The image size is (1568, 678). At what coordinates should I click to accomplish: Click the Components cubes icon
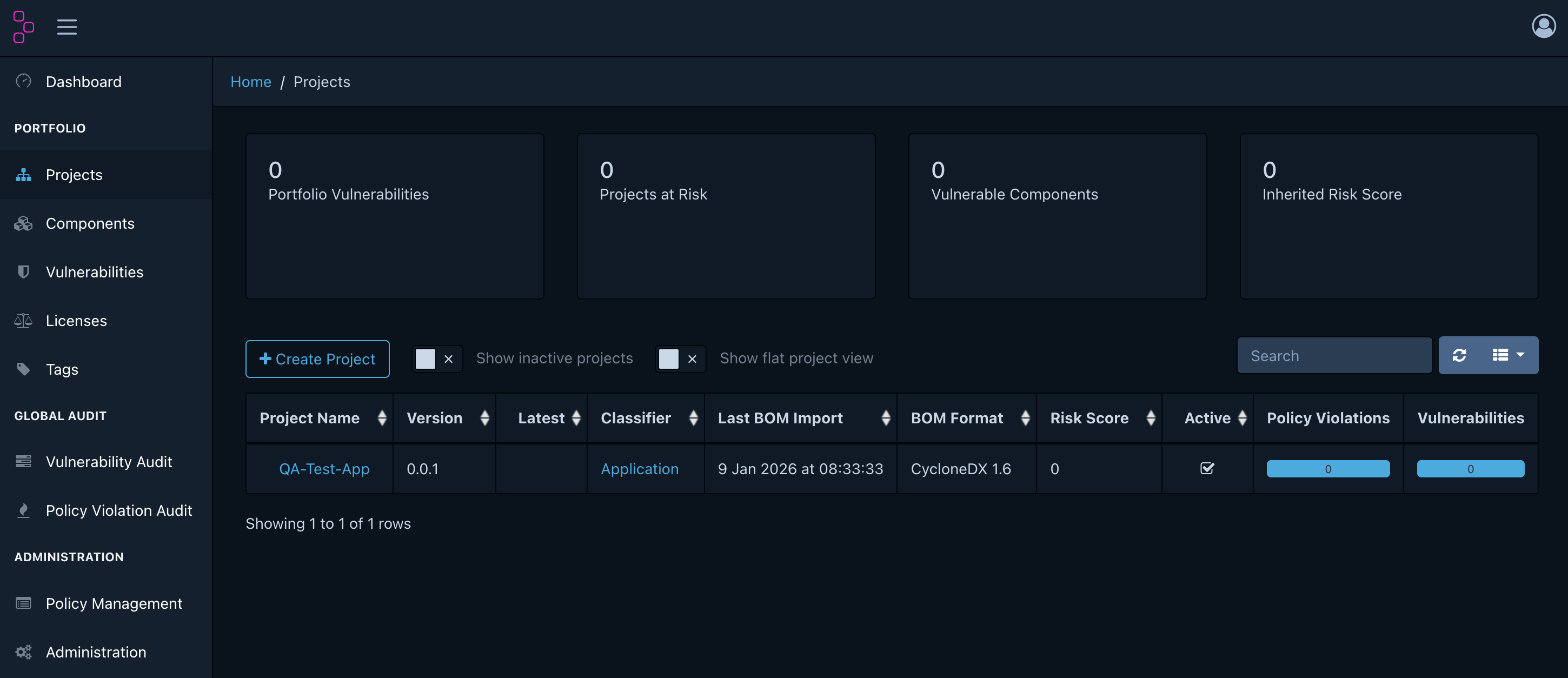coord(23,223)
